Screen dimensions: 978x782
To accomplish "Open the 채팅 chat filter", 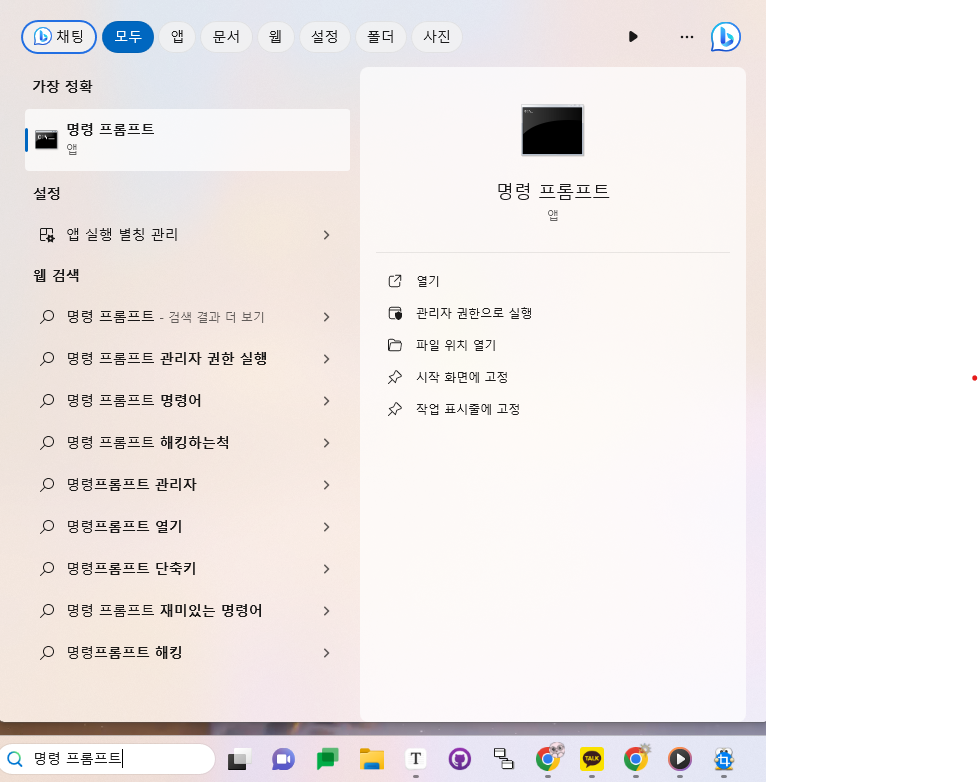I will [59, 37].
